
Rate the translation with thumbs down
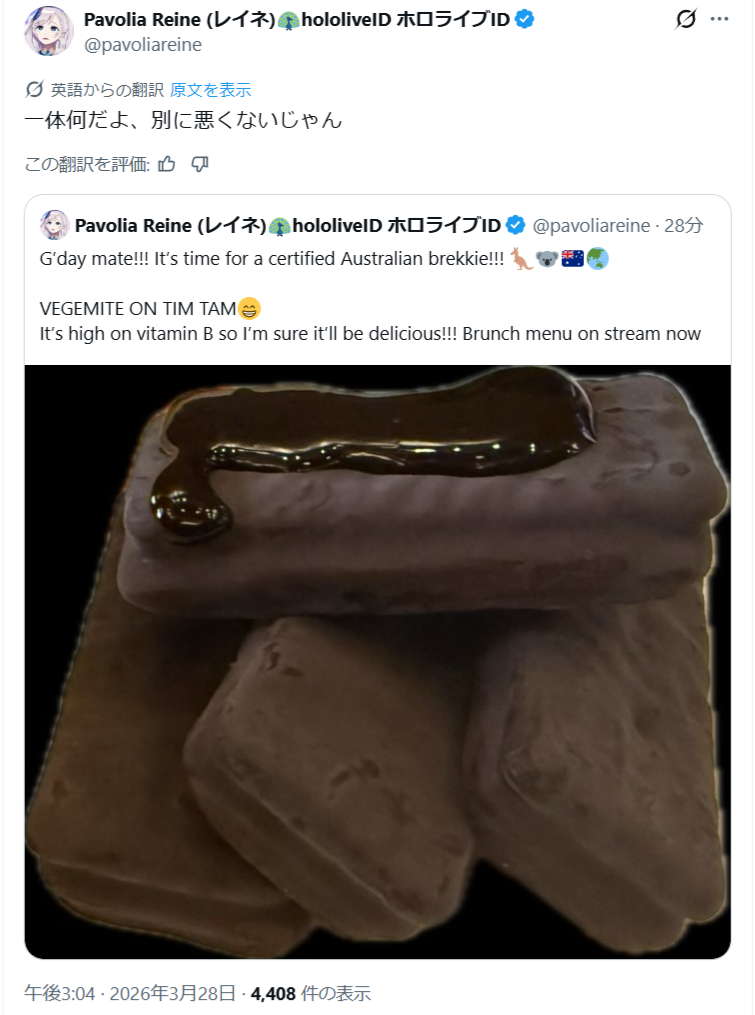click(199, 164)
